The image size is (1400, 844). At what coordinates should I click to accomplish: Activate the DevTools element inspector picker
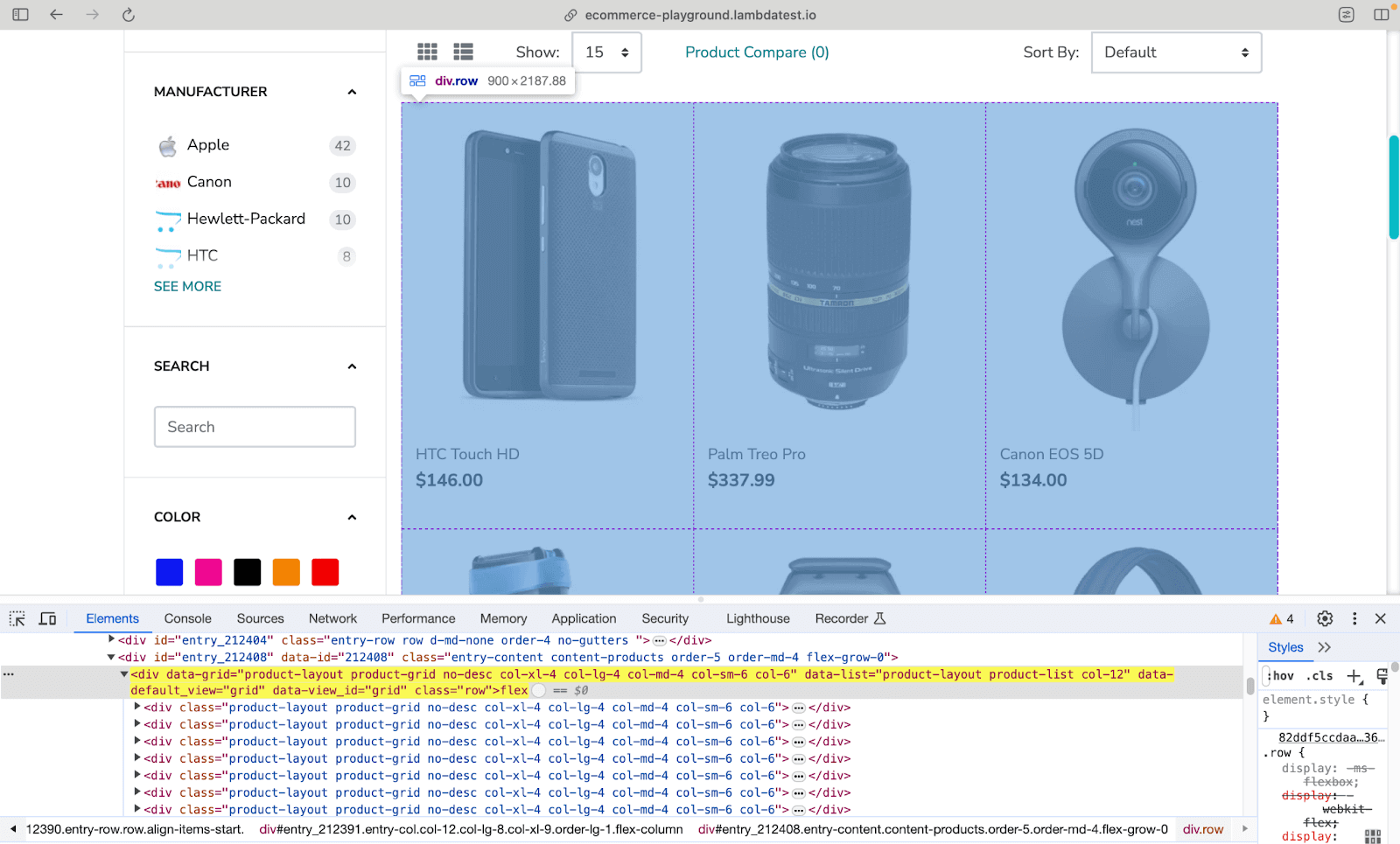pos(17,619)
